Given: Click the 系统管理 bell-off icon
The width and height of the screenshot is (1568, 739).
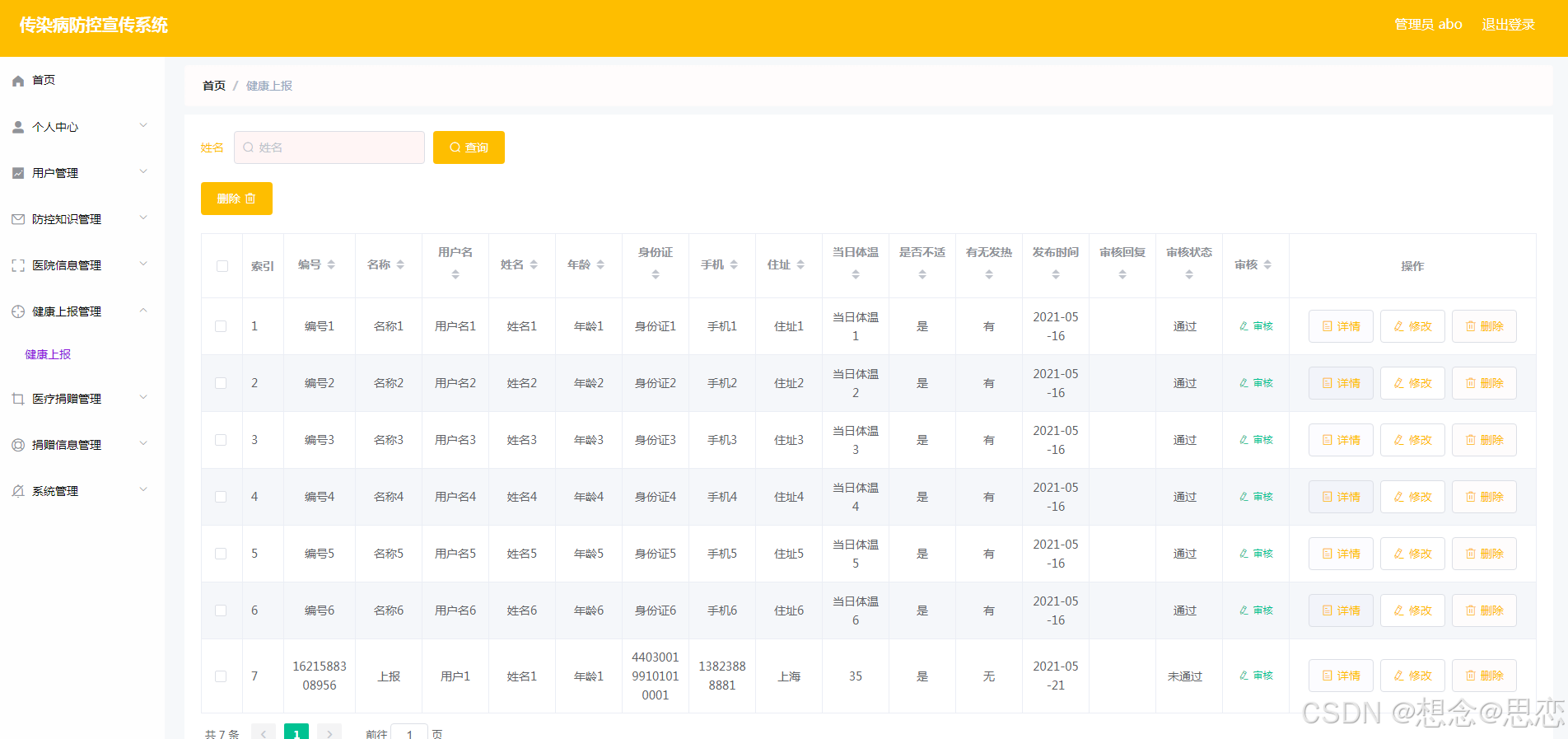Looking at the screenshot, I should [x=18, y=491].
